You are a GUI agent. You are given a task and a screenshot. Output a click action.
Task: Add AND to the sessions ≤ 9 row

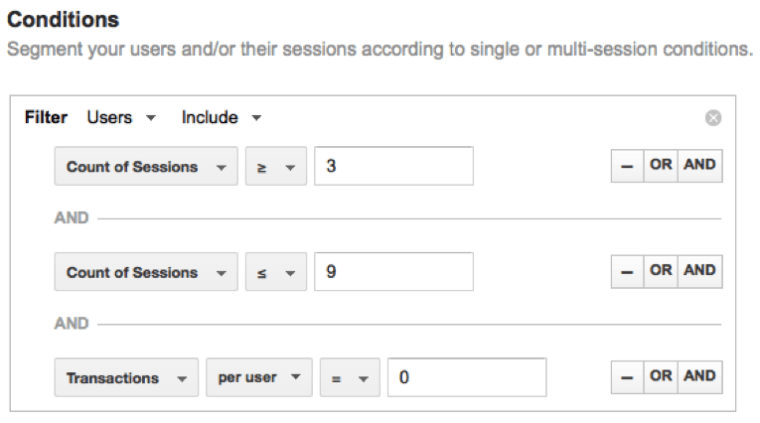click(700, 271)
